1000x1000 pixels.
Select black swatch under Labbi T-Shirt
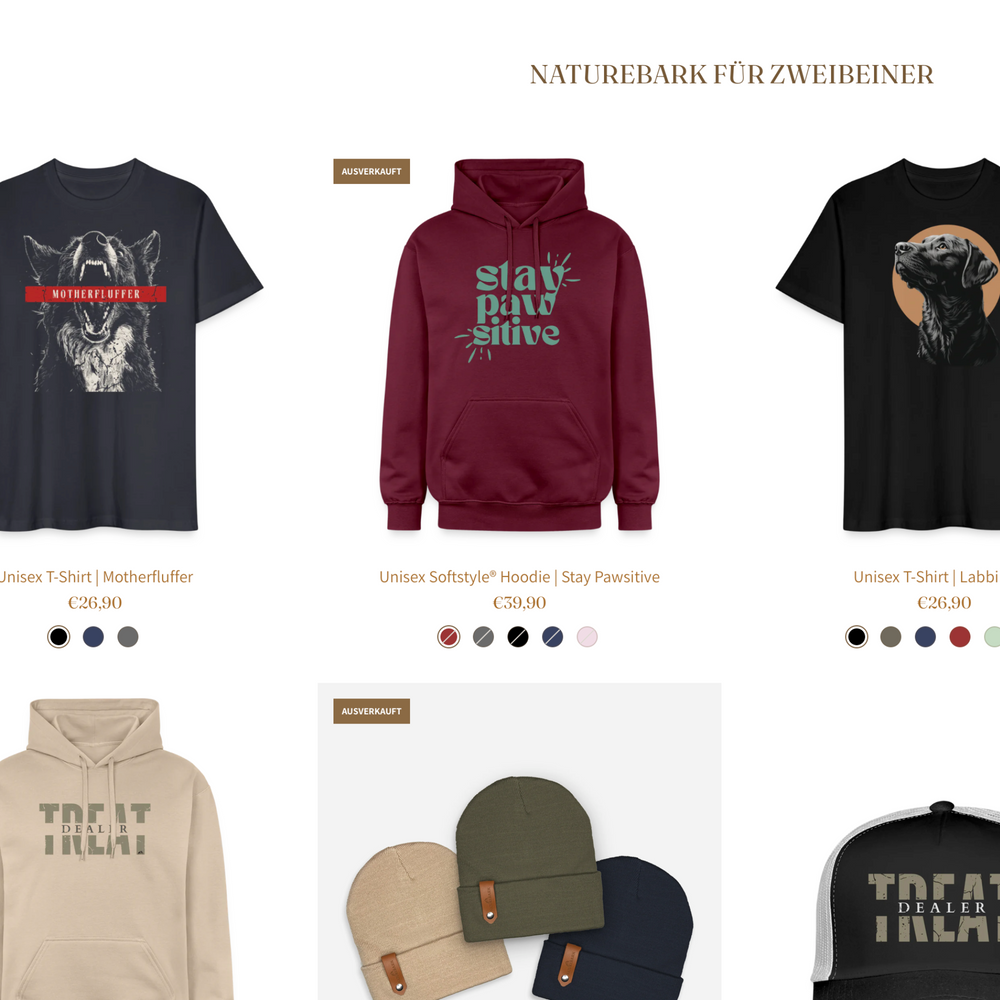(857, 636)
